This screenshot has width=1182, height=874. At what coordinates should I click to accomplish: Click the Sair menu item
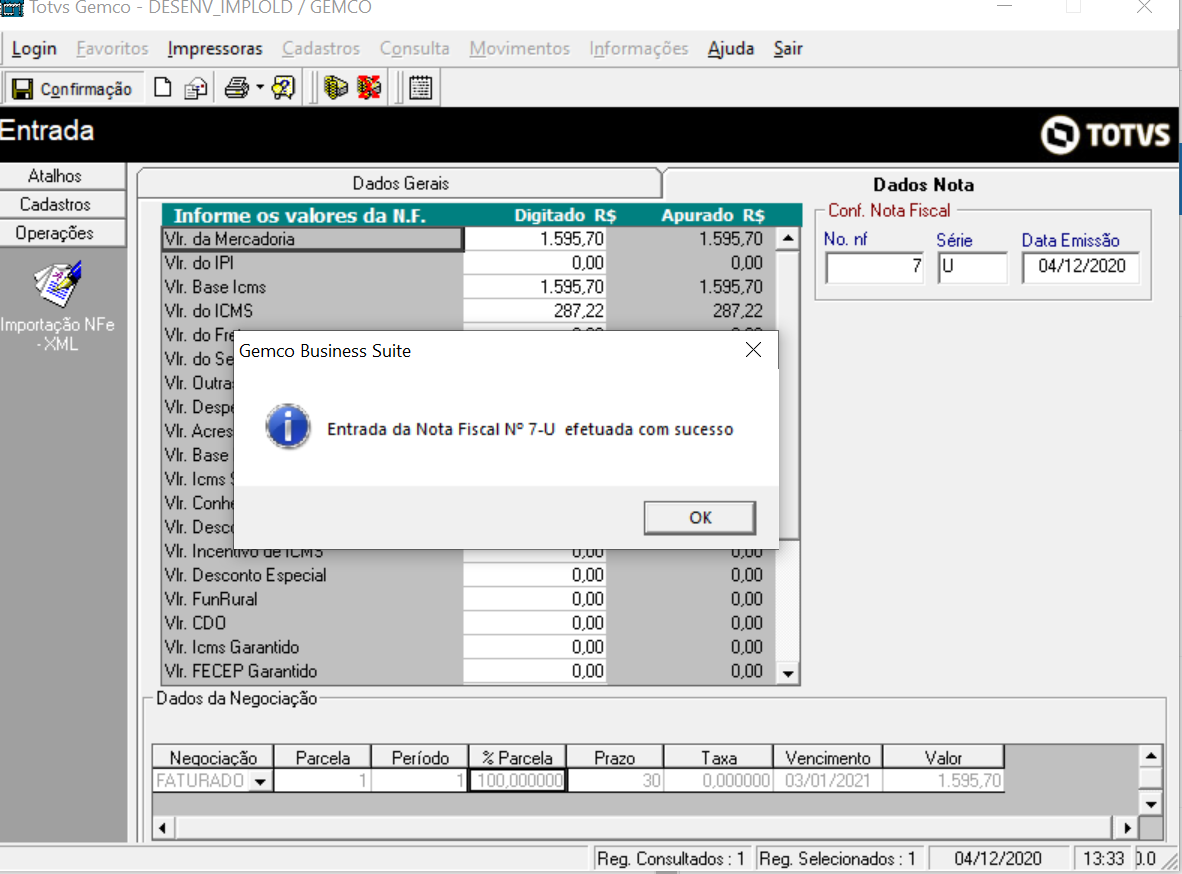click(788, 49)
